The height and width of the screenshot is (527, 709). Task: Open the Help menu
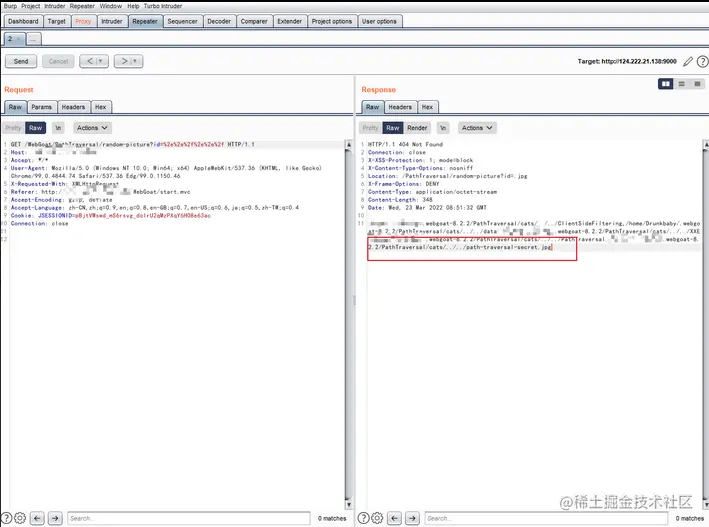coord(133,6)
